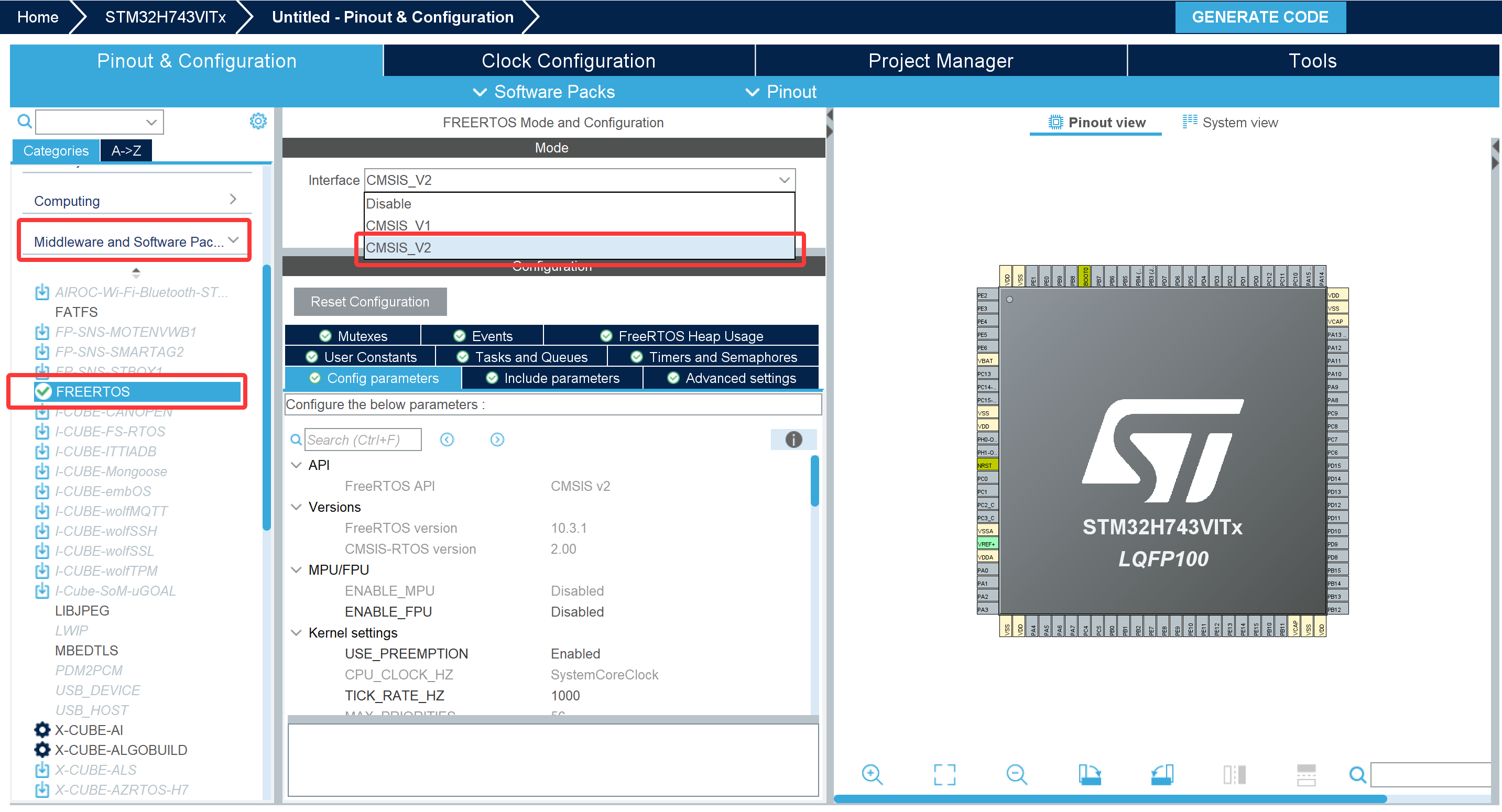1502x812 pixels.
Task: Click the previous search result arrow icon
Action: (447, 440)
